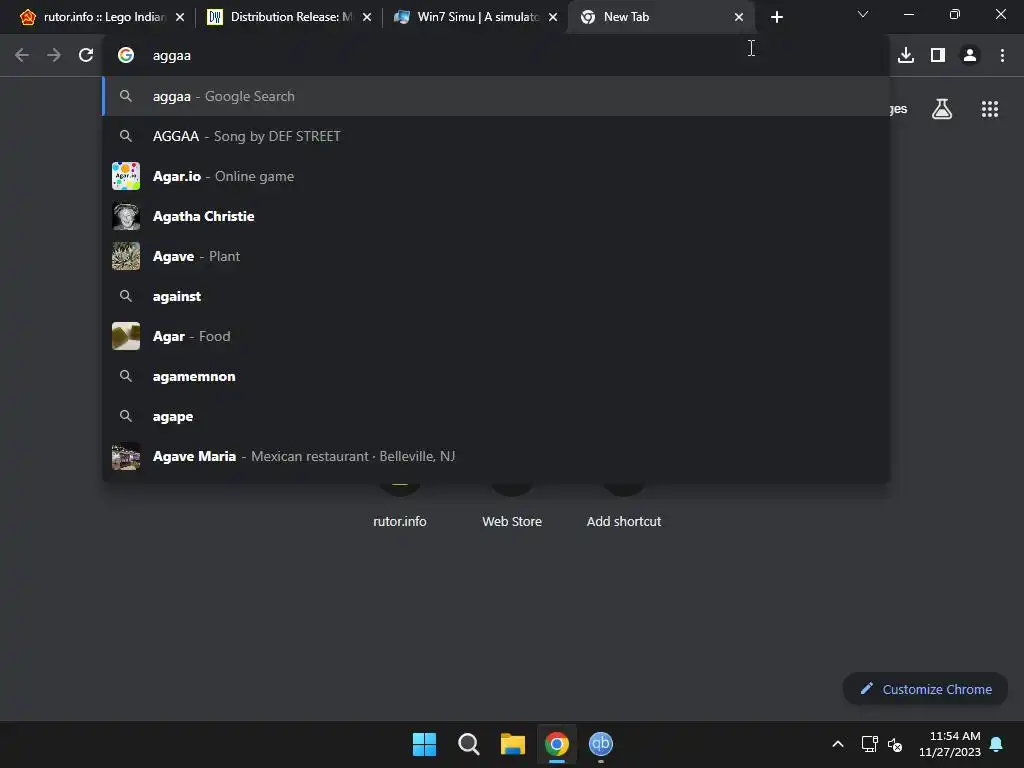Click the Agar food thumbnail
Screen dimensions: 1024x768
pos(126,336)
